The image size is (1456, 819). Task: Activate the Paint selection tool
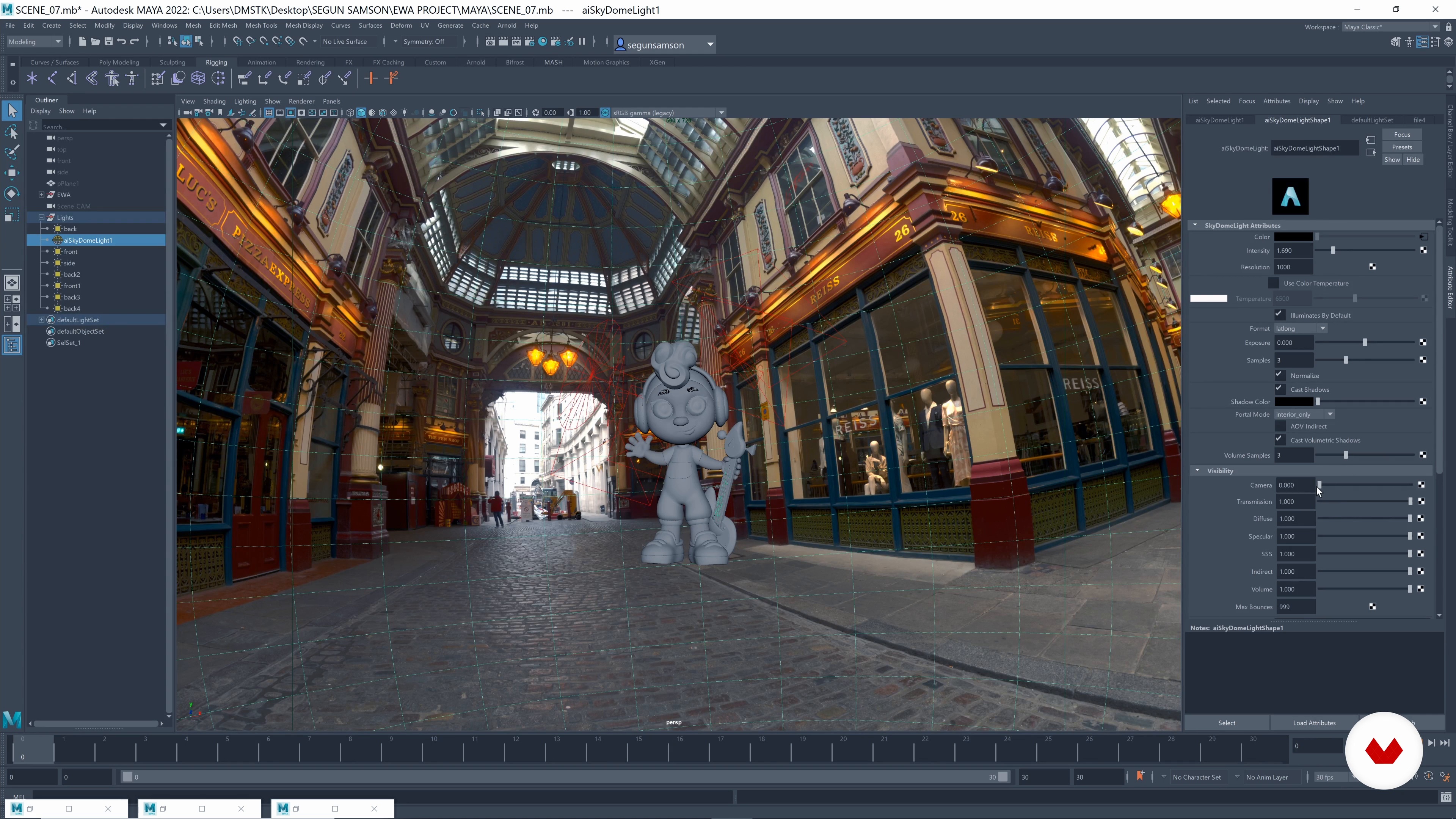(12, 152)
